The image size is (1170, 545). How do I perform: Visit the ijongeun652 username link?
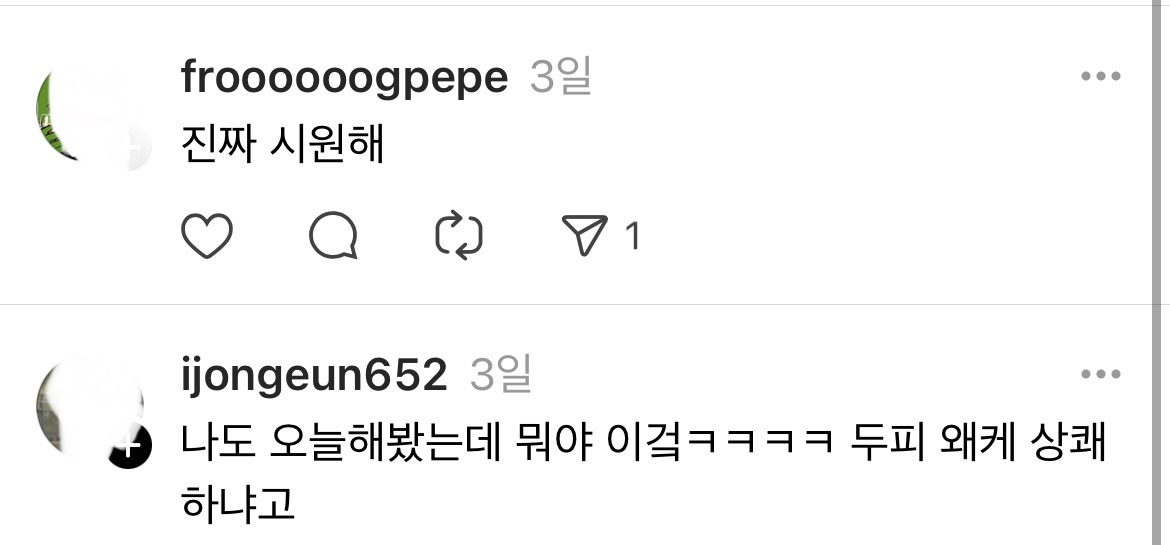click(x=313, y=375)
